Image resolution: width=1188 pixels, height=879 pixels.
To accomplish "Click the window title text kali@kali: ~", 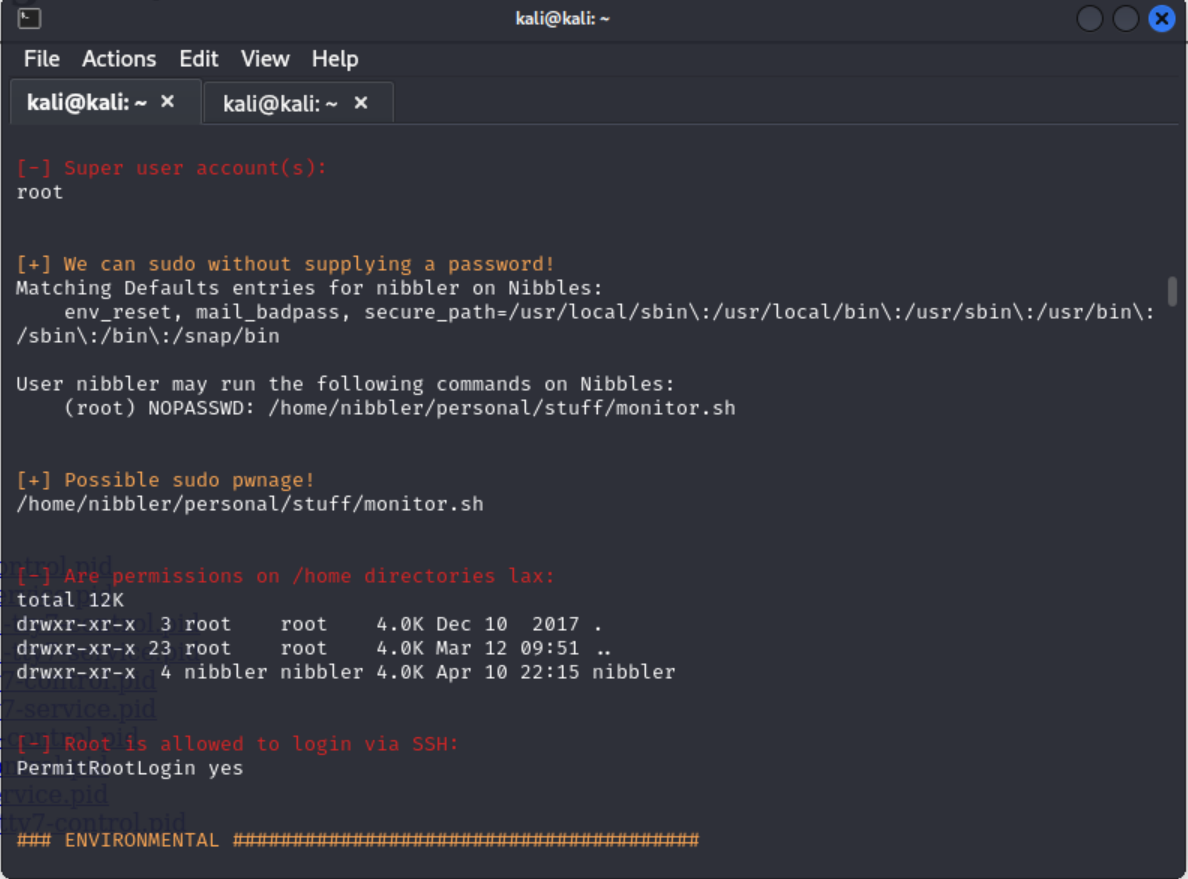I will coord(563,19).
